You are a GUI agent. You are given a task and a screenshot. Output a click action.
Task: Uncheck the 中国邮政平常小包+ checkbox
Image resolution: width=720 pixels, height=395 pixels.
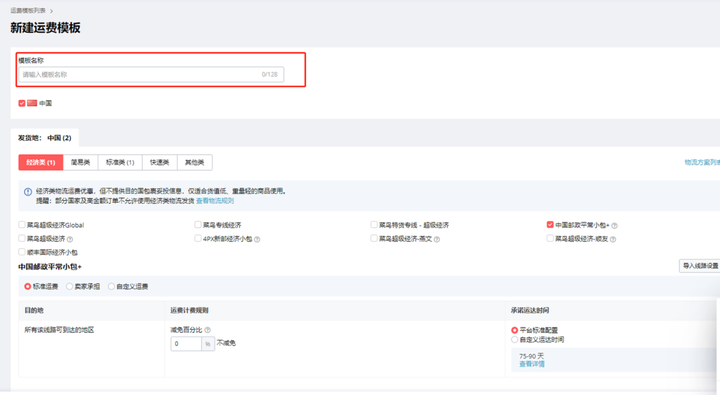[x=550, y=225]
